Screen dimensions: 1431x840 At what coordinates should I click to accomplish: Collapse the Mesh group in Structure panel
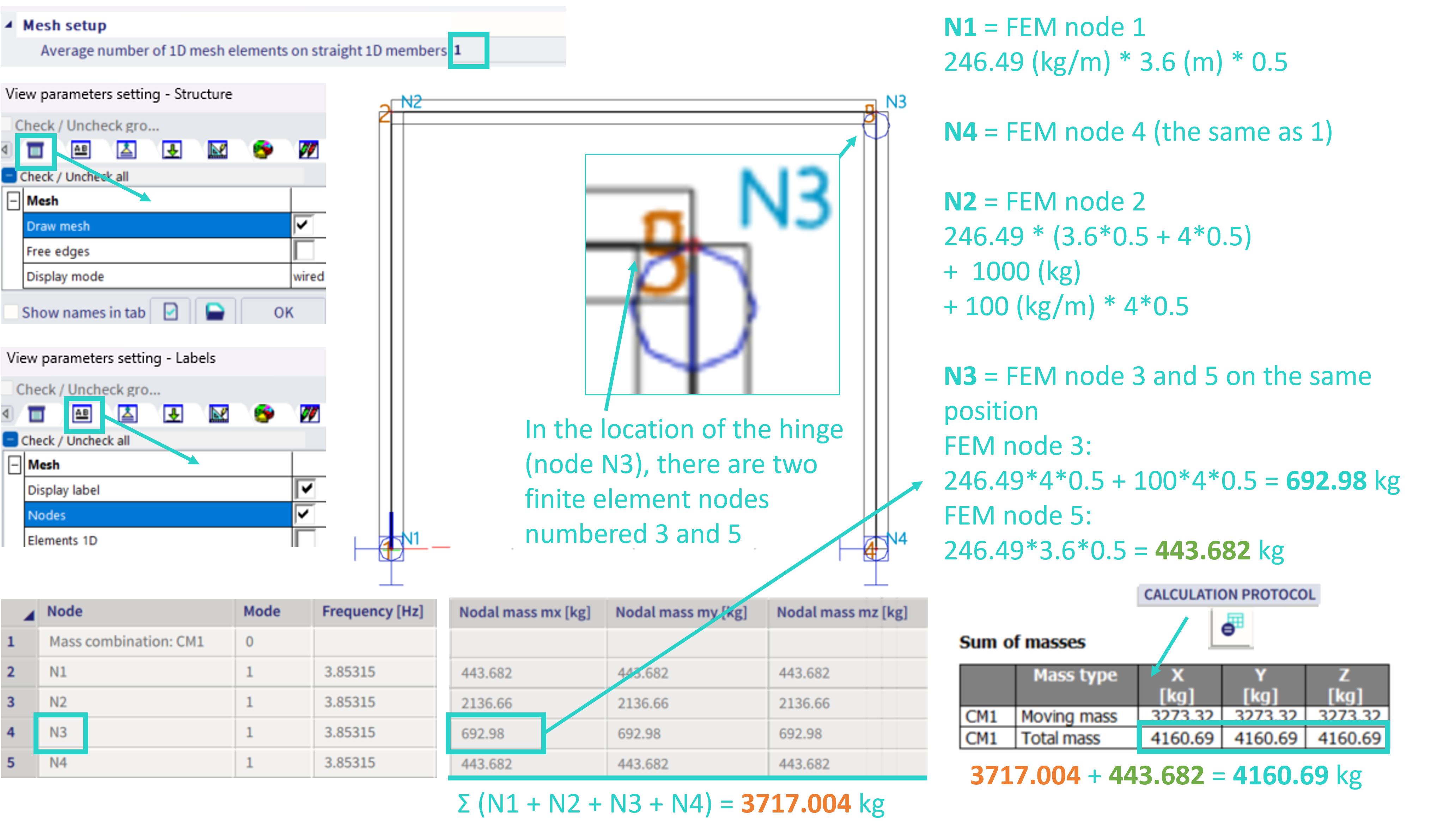pos(14,200)
